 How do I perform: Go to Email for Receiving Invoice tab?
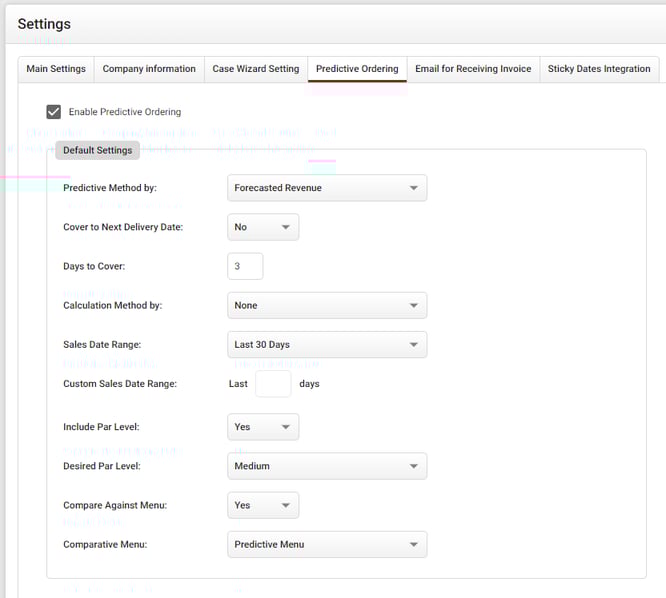(x=473, y=69)
